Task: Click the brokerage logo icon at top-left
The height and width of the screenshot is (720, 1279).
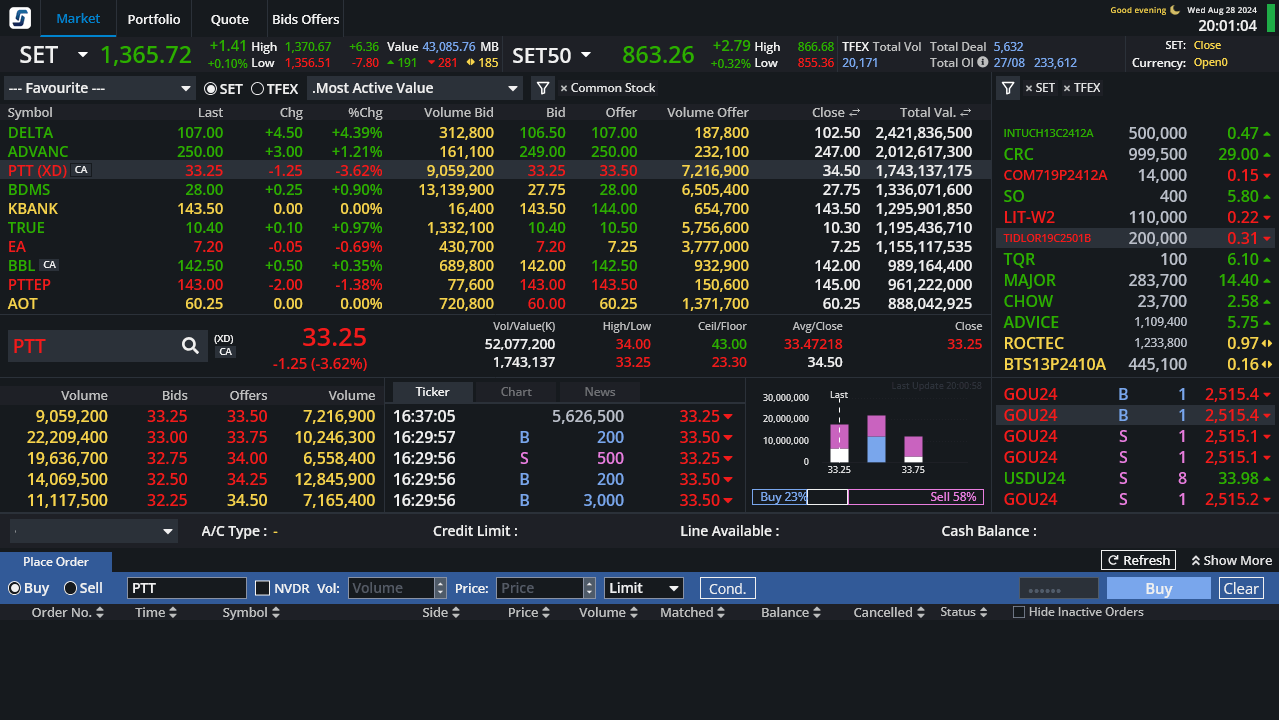Action: click(x=20, y=18)
